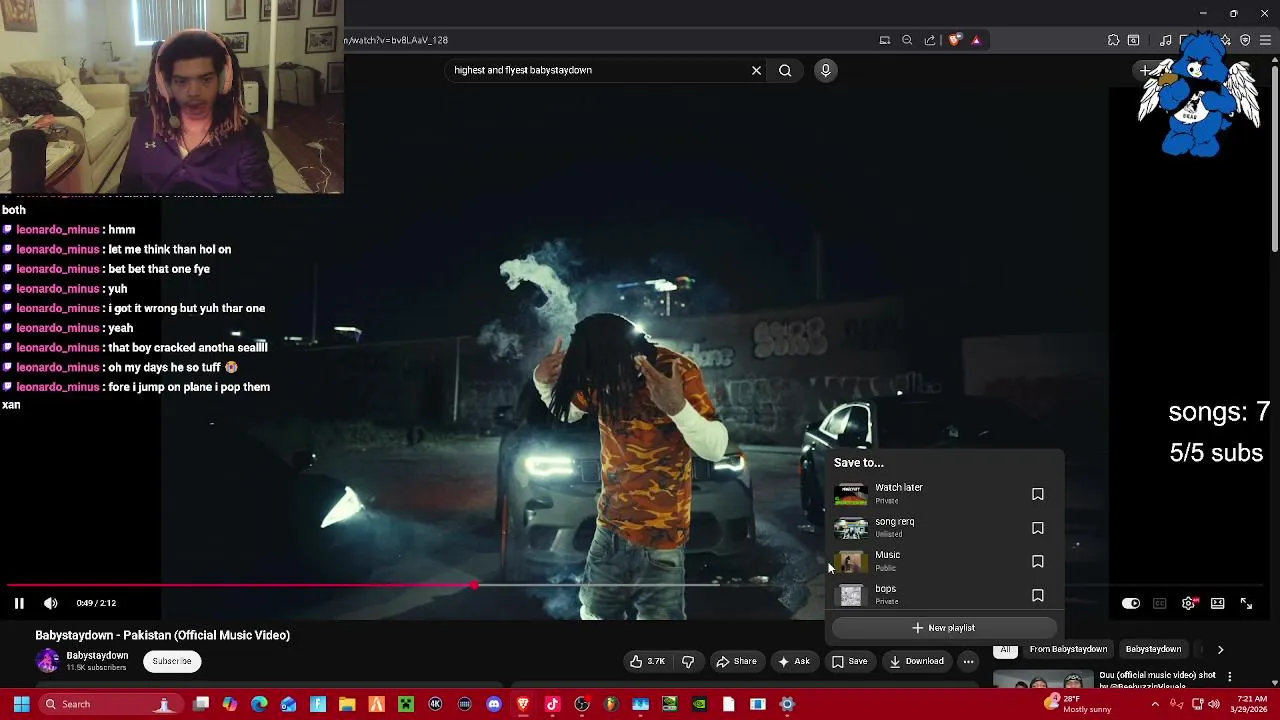Click the share page icon in address bar
The image size is (1280, 720).
coord(930,40)
